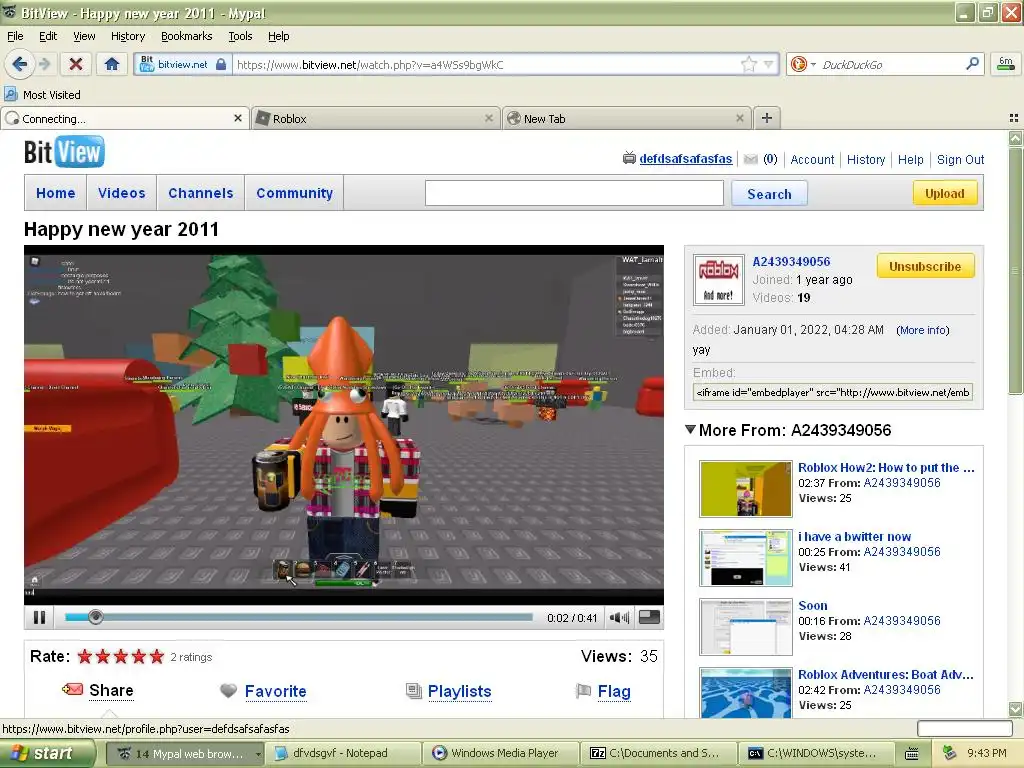Image resolution: width=1024 pixels, height=768 pixels.
Task: Mute the video volume icon
Action: (x=619, y=617)
